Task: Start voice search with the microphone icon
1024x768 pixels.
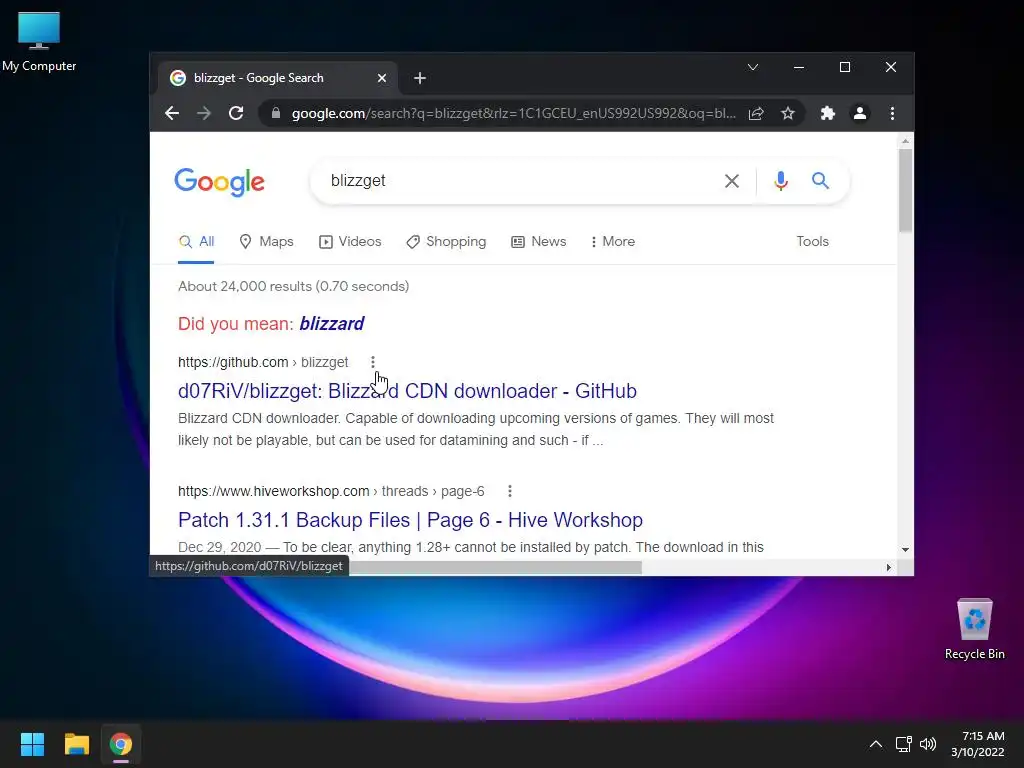Action: pos(780,180)
